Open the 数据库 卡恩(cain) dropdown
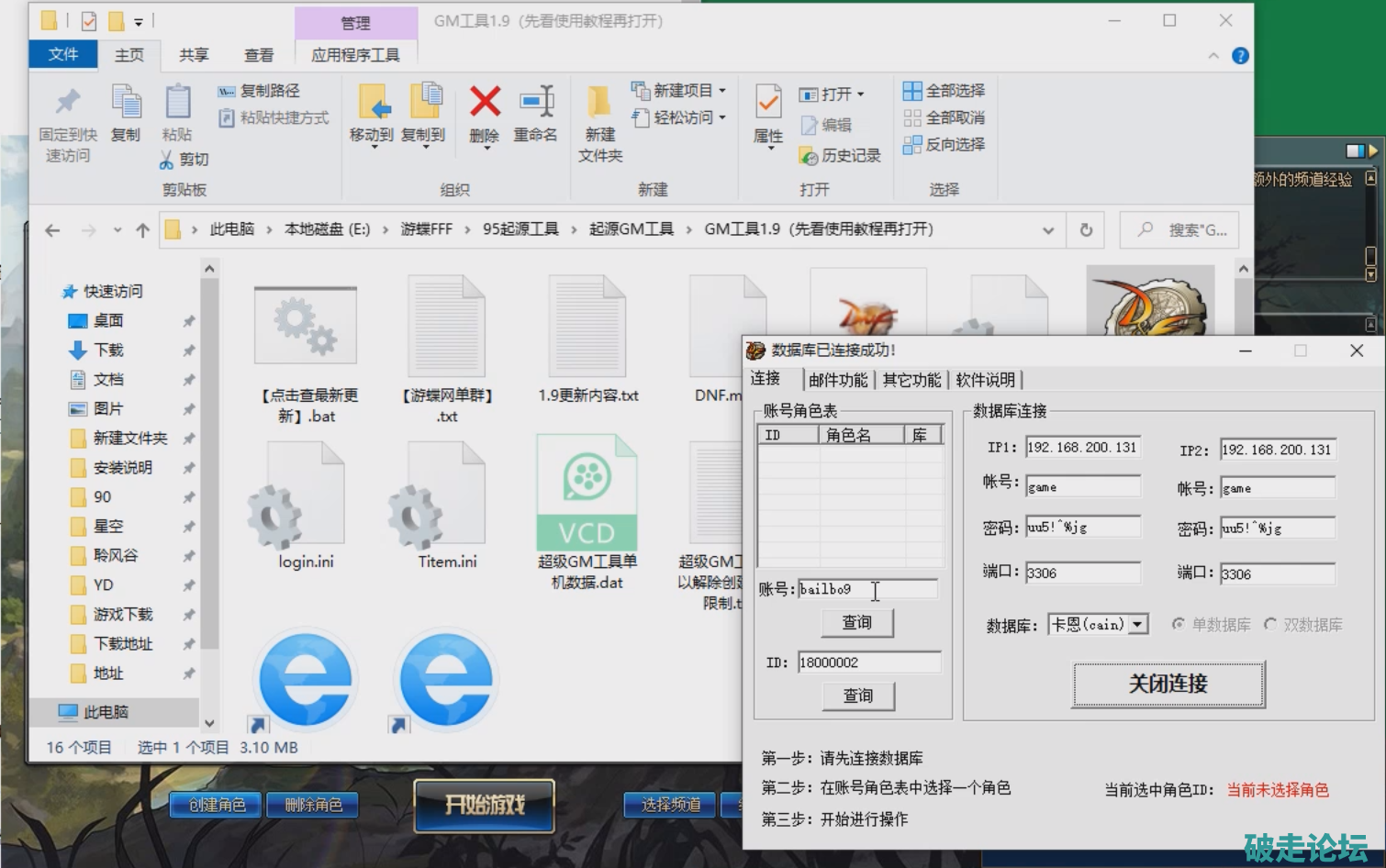 (x=1137, y=625)
